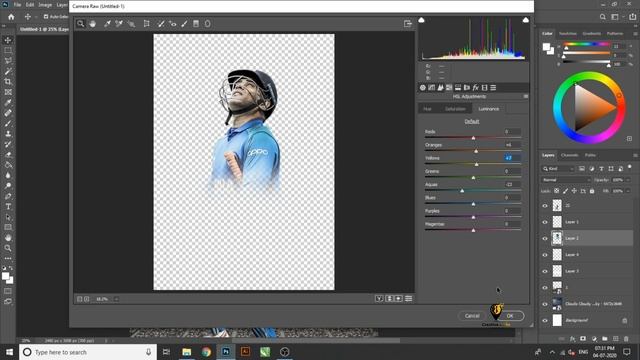The height and width of the screenshot is (360, 640).
Task: Switch to the Luminance tab
Action: point(489,109)
